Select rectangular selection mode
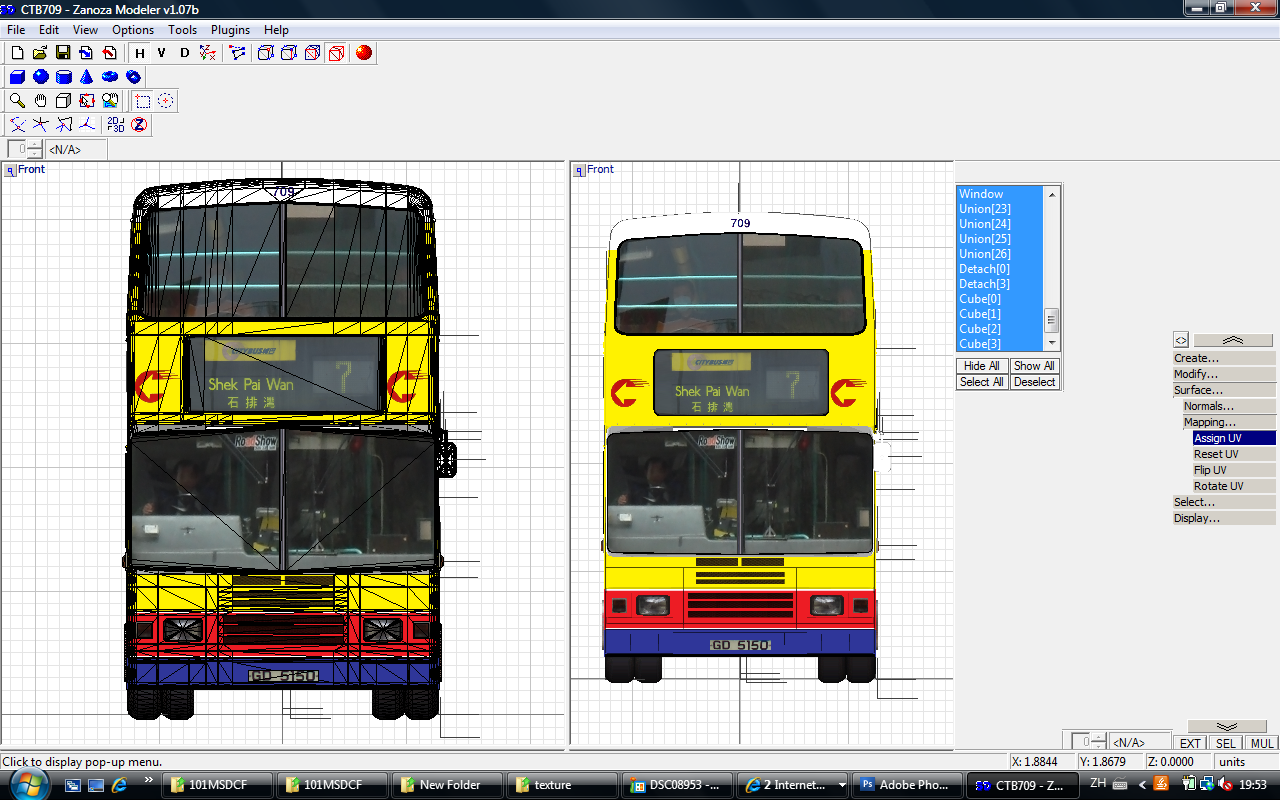 point(142,101)
